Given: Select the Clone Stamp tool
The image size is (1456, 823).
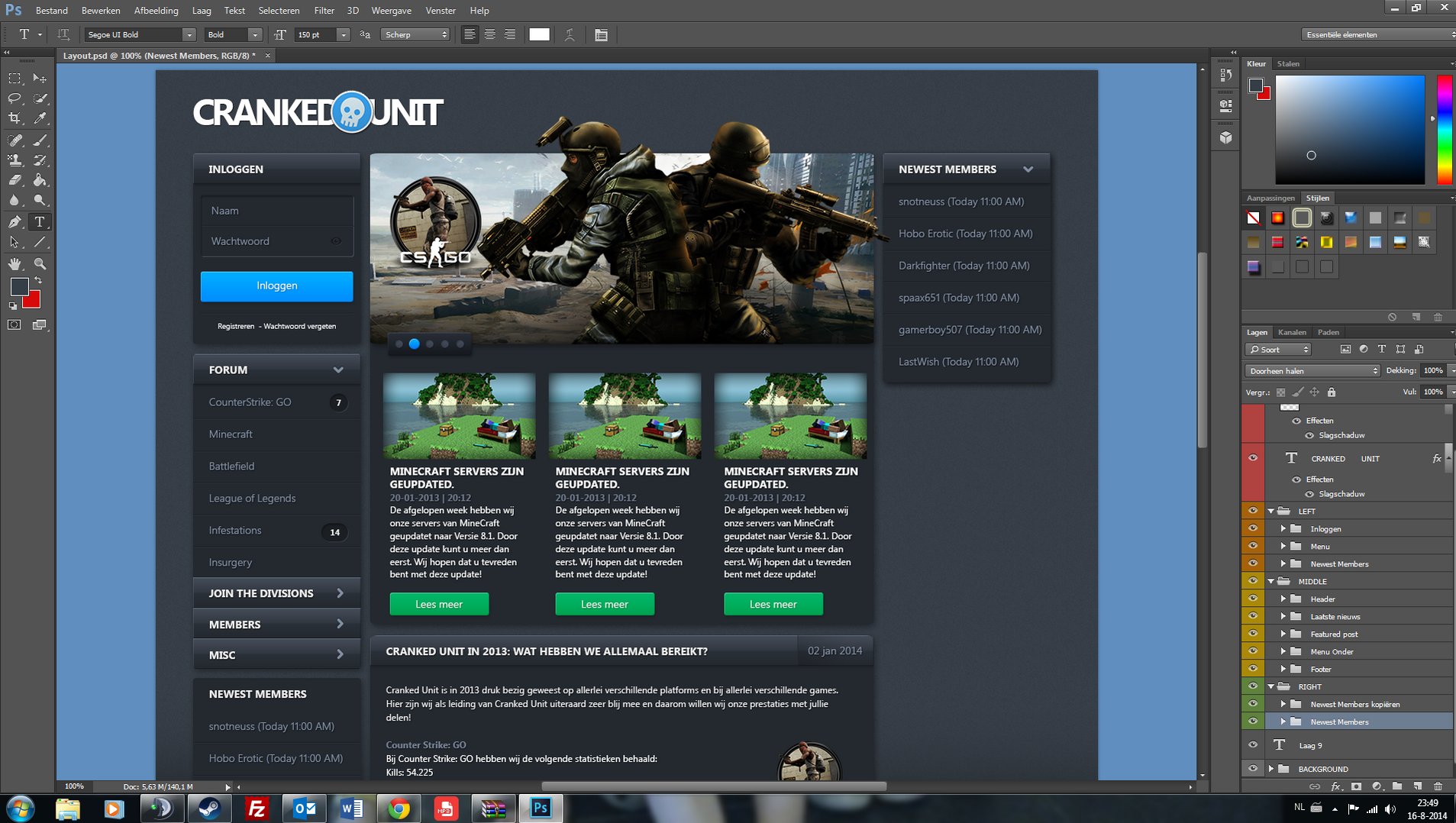Looking at the screenshot, I should click(x=15, y=160).
